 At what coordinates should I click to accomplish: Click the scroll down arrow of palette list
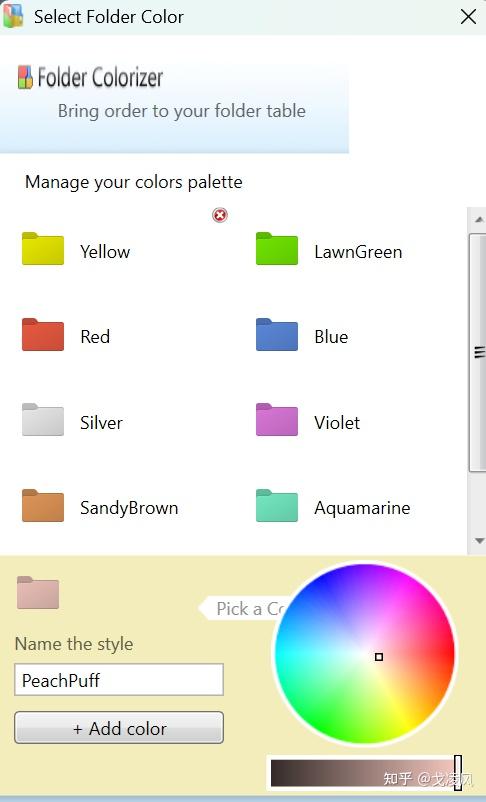tap(479, 541)
